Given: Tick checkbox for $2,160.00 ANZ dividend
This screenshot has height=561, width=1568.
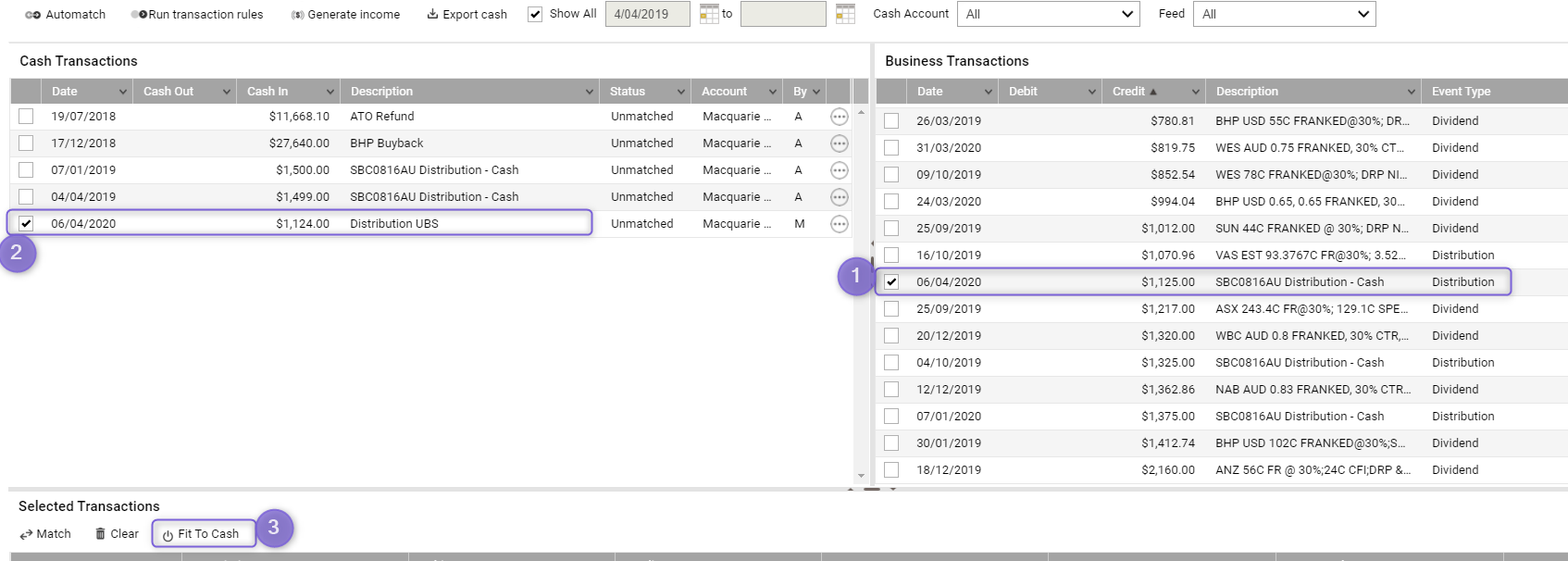Looking at the screenshot, I should (891, 470).
